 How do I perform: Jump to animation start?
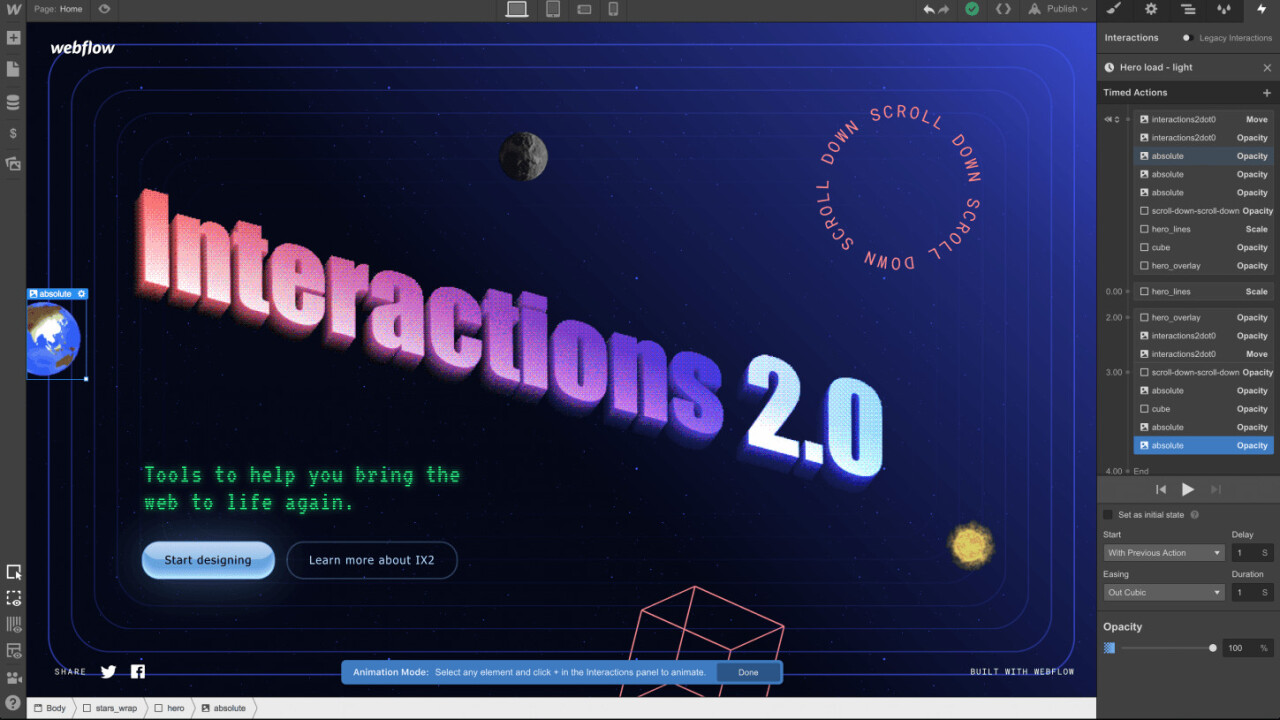(1161, 489)
